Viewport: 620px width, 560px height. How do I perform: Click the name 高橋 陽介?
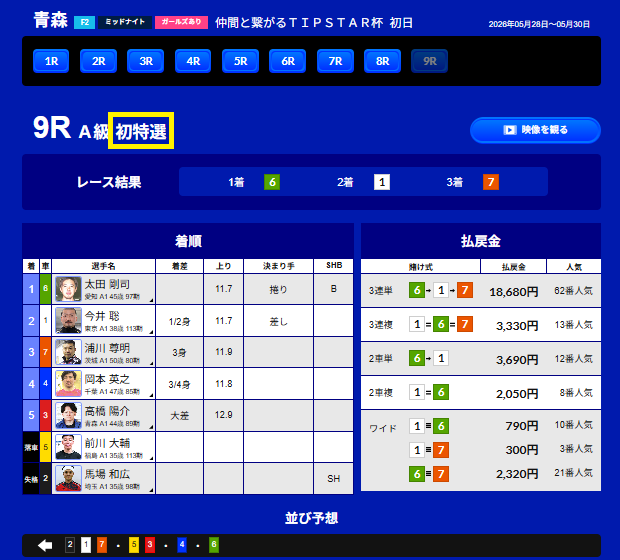[107, 411]
